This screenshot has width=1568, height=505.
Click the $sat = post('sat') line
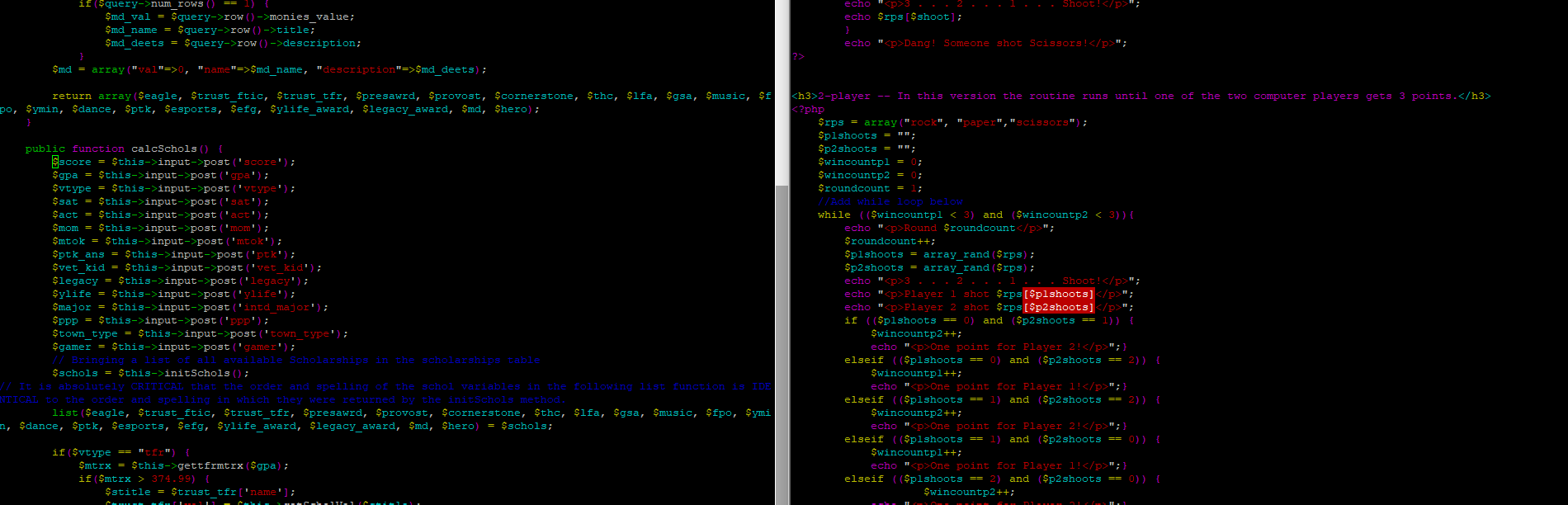tap(160, 201)
